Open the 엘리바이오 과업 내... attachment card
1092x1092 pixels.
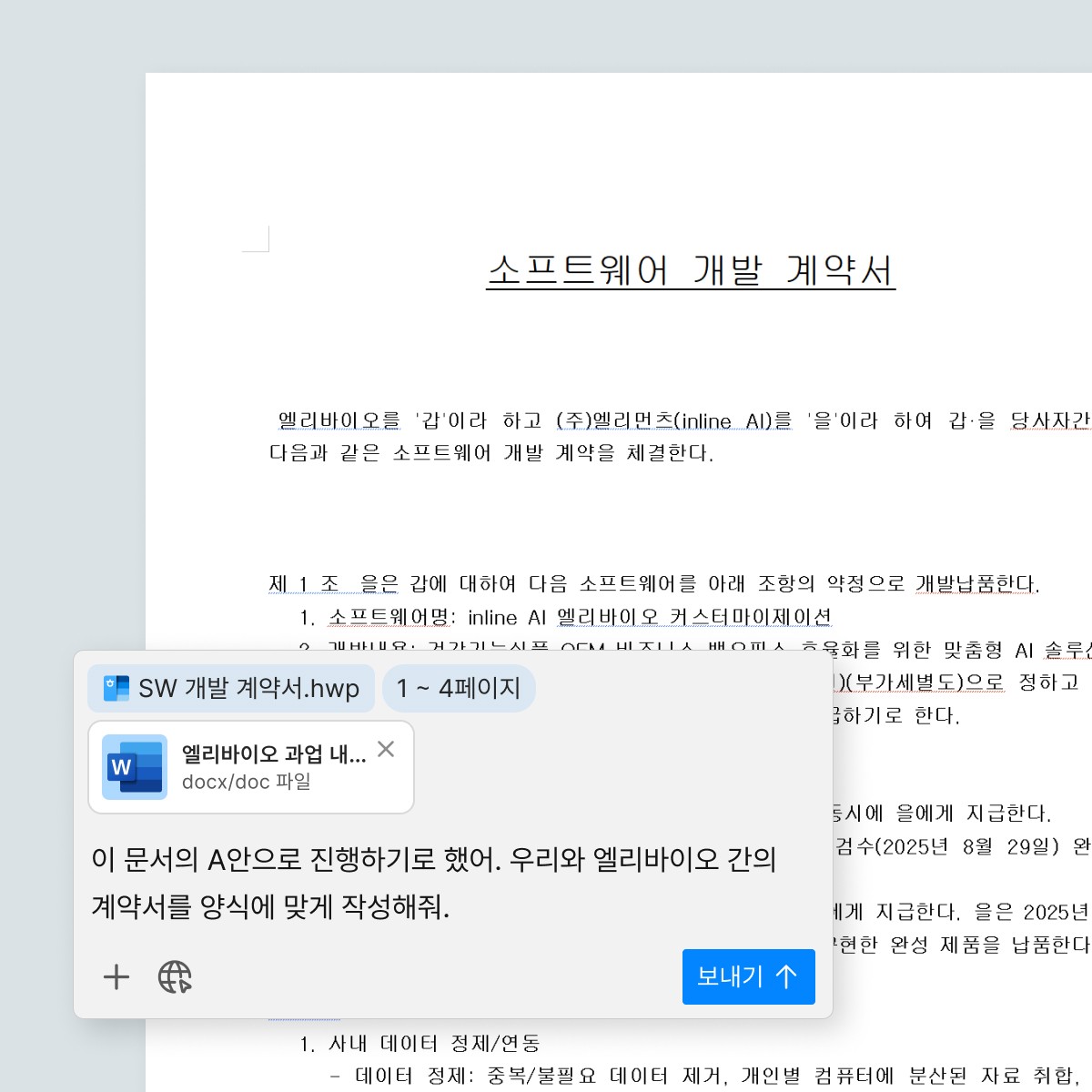(251, 767)
